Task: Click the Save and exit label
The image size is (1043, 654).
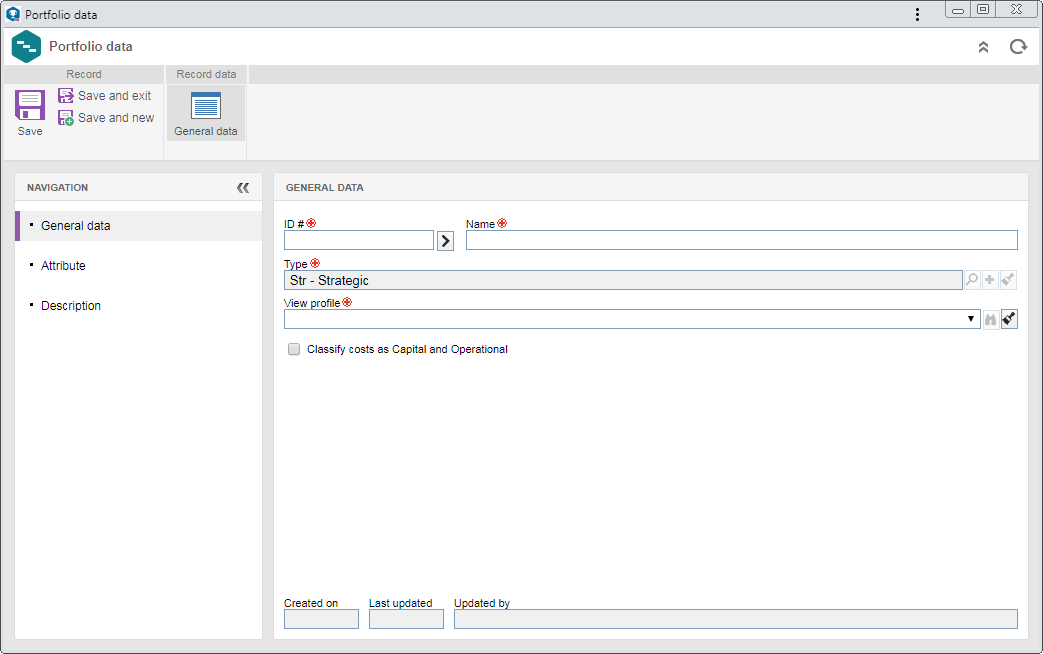Action: pos(114,96)
